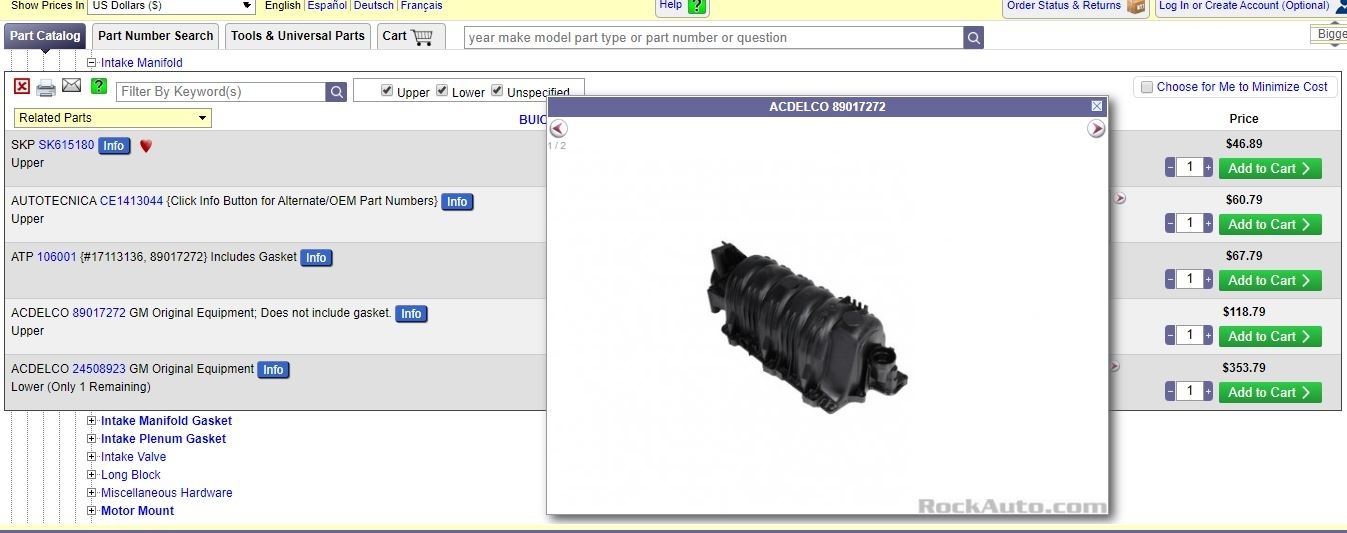Toggle the Unspecified checkbox filter
1347x533 pixels.
point(497,91)
